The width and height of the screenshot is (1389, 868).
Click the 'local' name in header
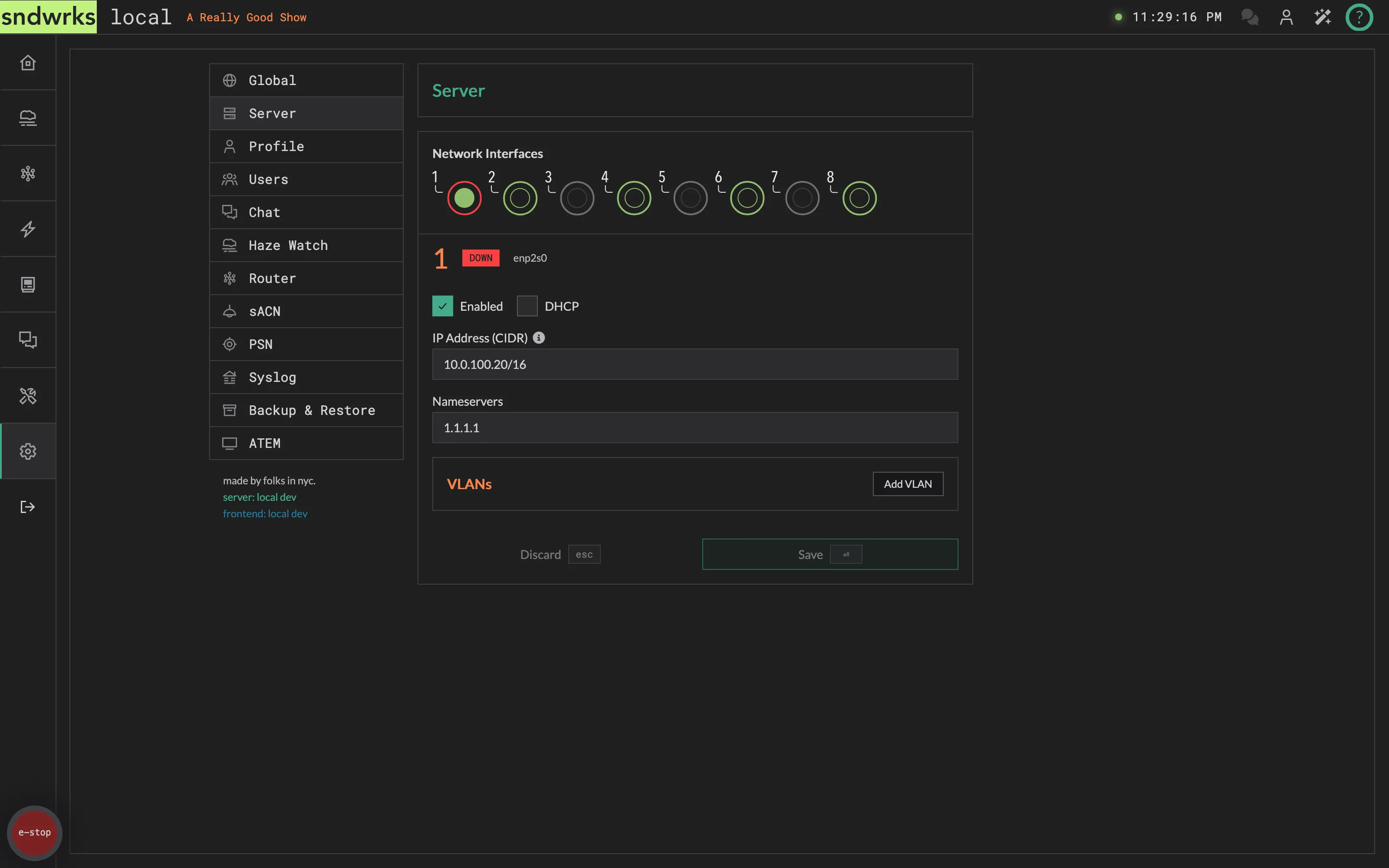click(141, 16)
